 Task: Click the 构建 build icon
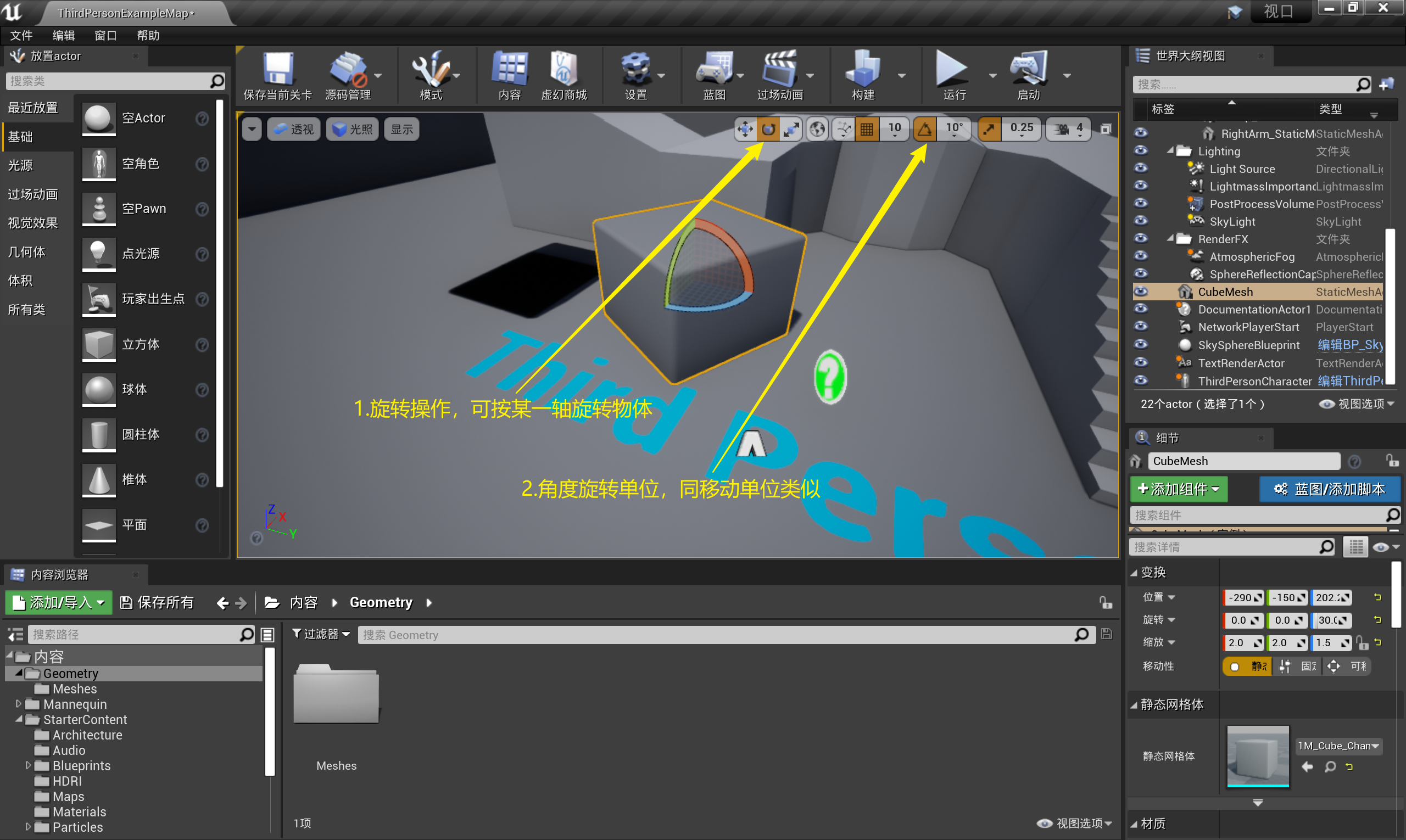tap(862, 70)
